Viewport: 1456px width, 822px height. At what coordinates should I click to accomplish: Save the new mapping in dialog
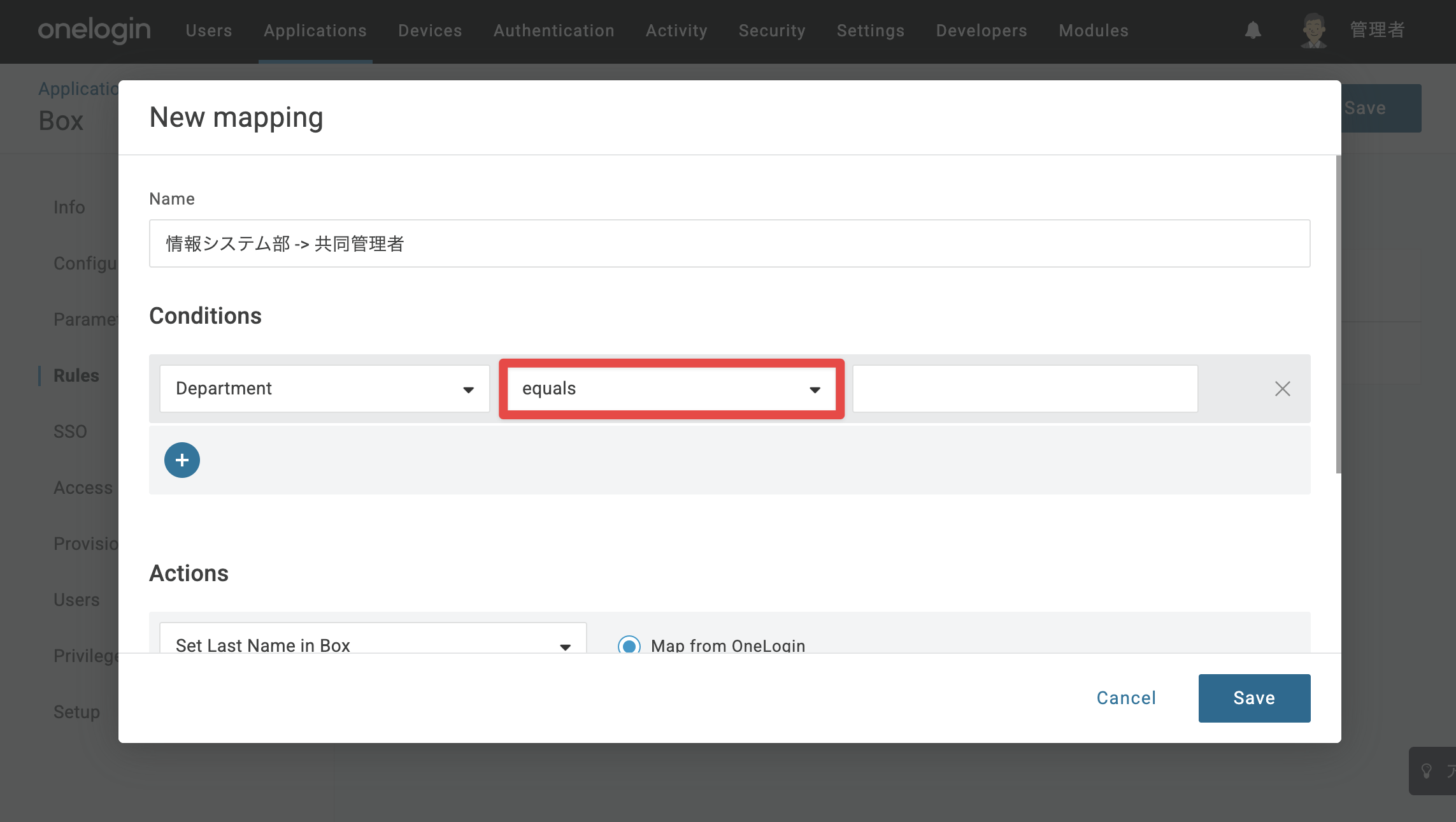[1254, 698]
